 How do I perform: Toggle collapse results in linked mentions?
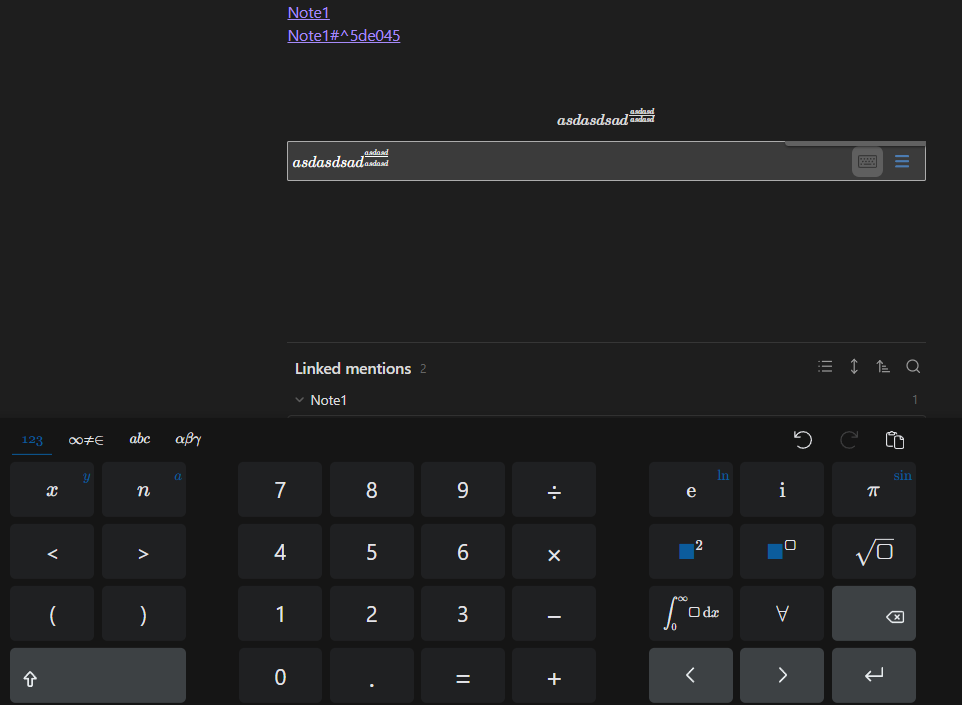[x=825, y=367]
